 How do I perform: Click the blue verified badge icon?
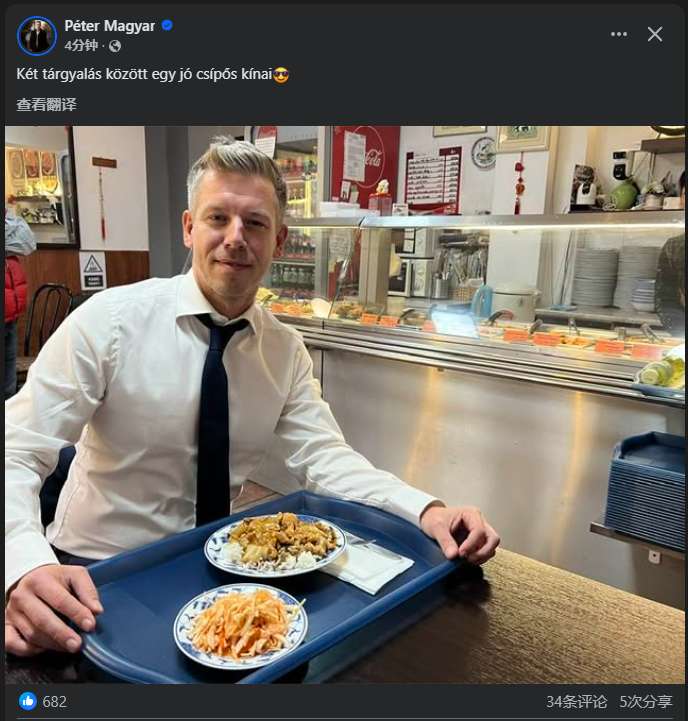point(167,25)
